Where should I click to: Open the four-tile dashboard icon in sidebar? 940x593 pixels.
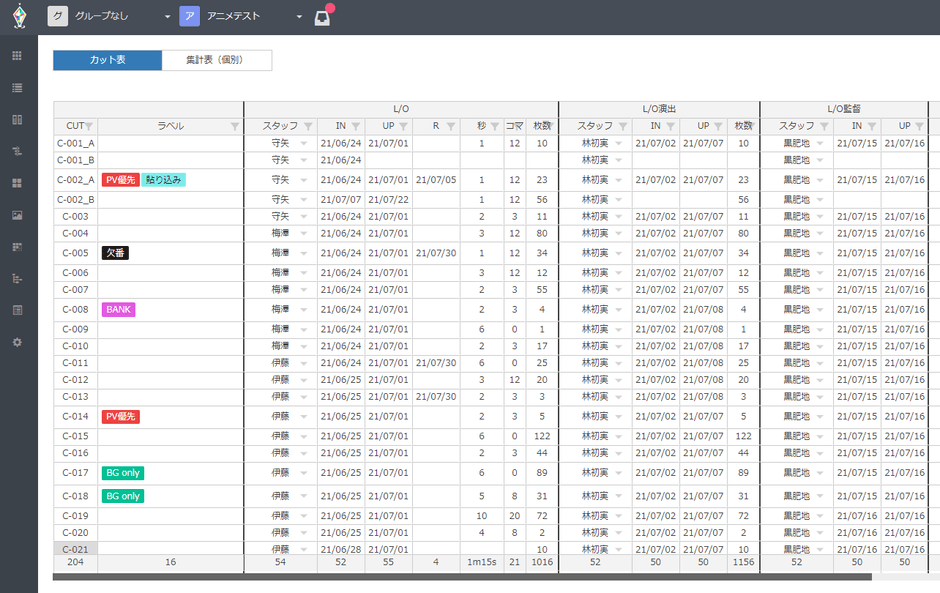pyautogui.click(x=17, y=183)
